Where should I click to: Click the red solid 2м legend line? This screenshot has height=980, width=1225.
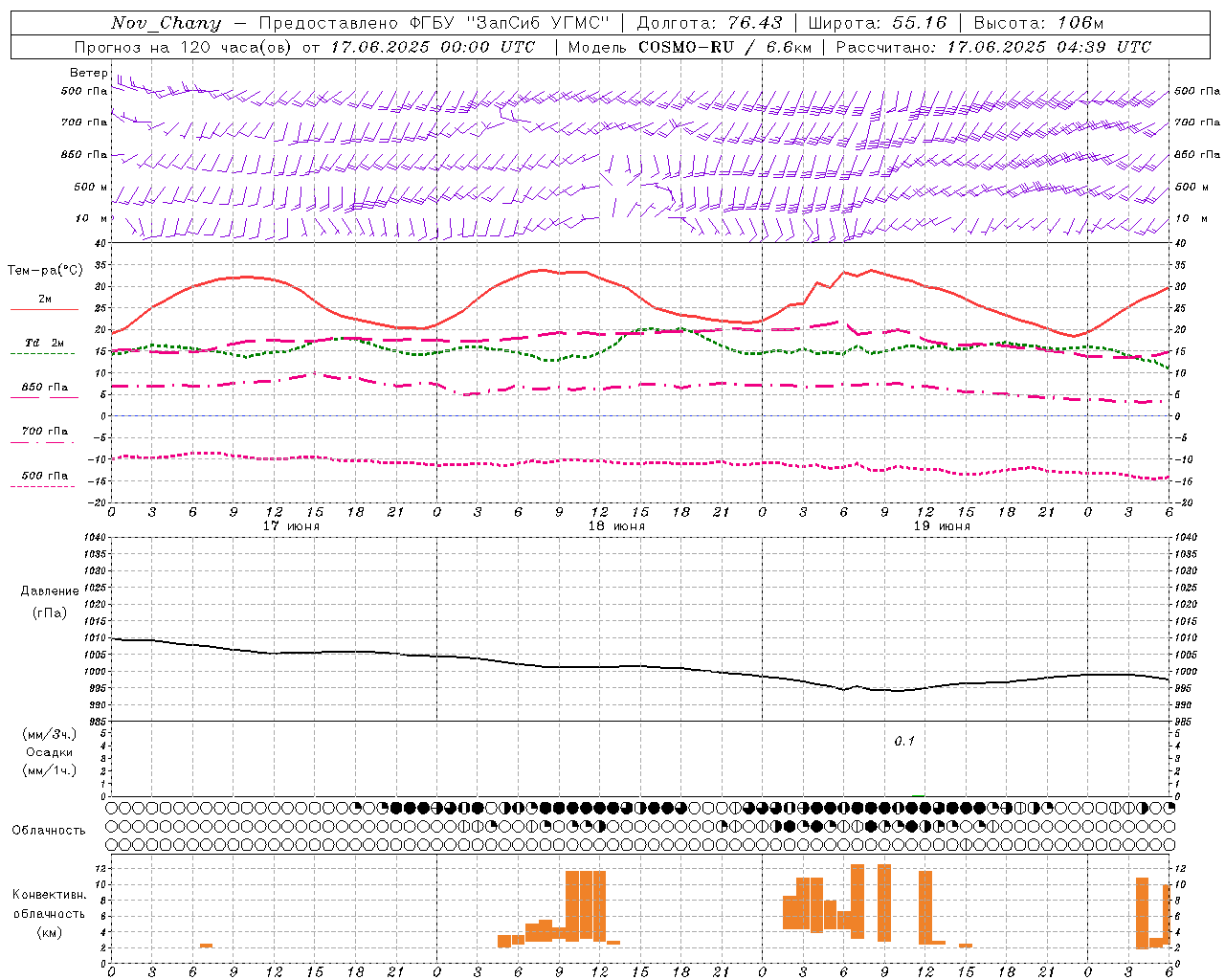point(44,310)
